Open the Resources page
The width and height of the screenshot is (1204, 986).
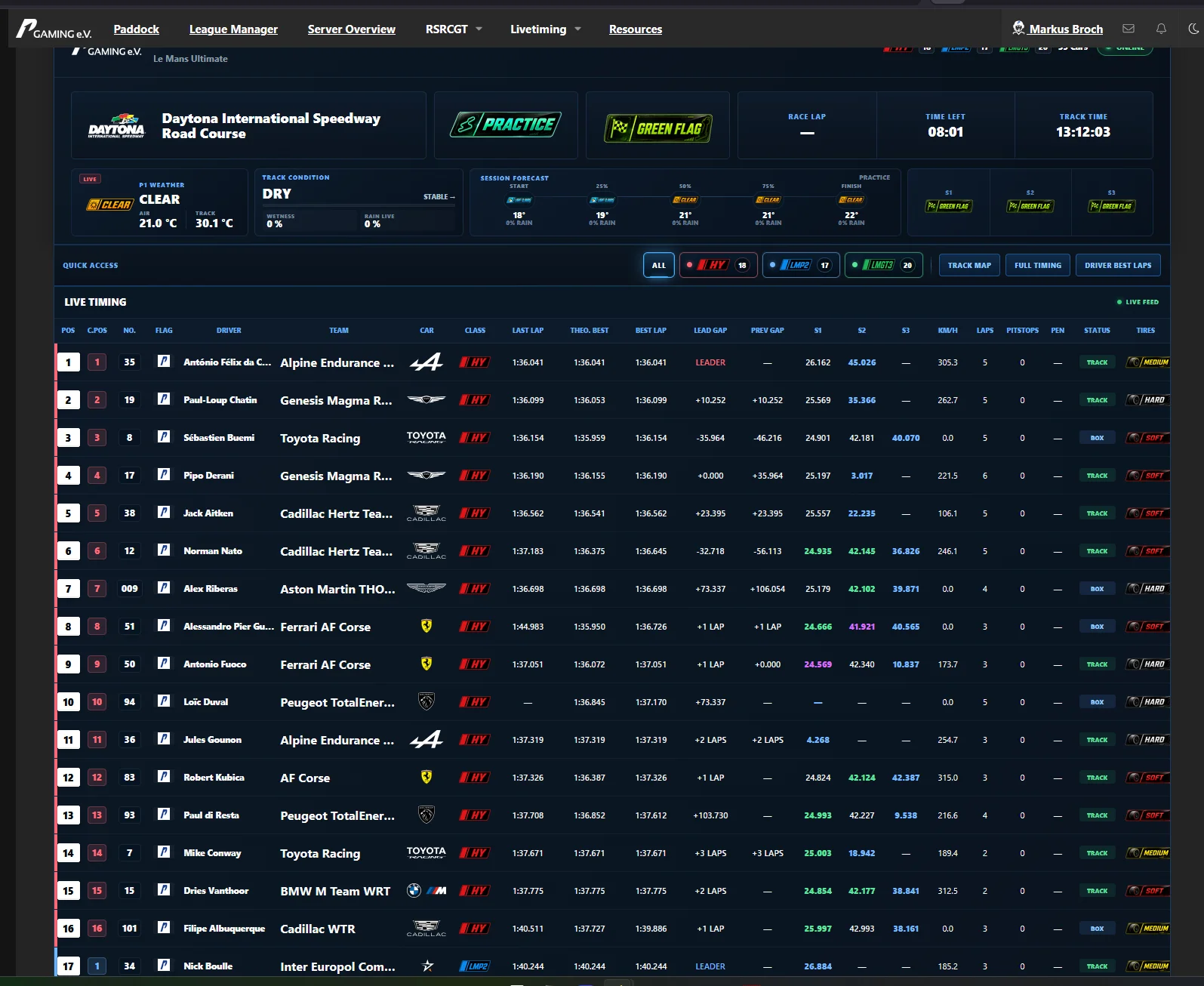[636, 29]
